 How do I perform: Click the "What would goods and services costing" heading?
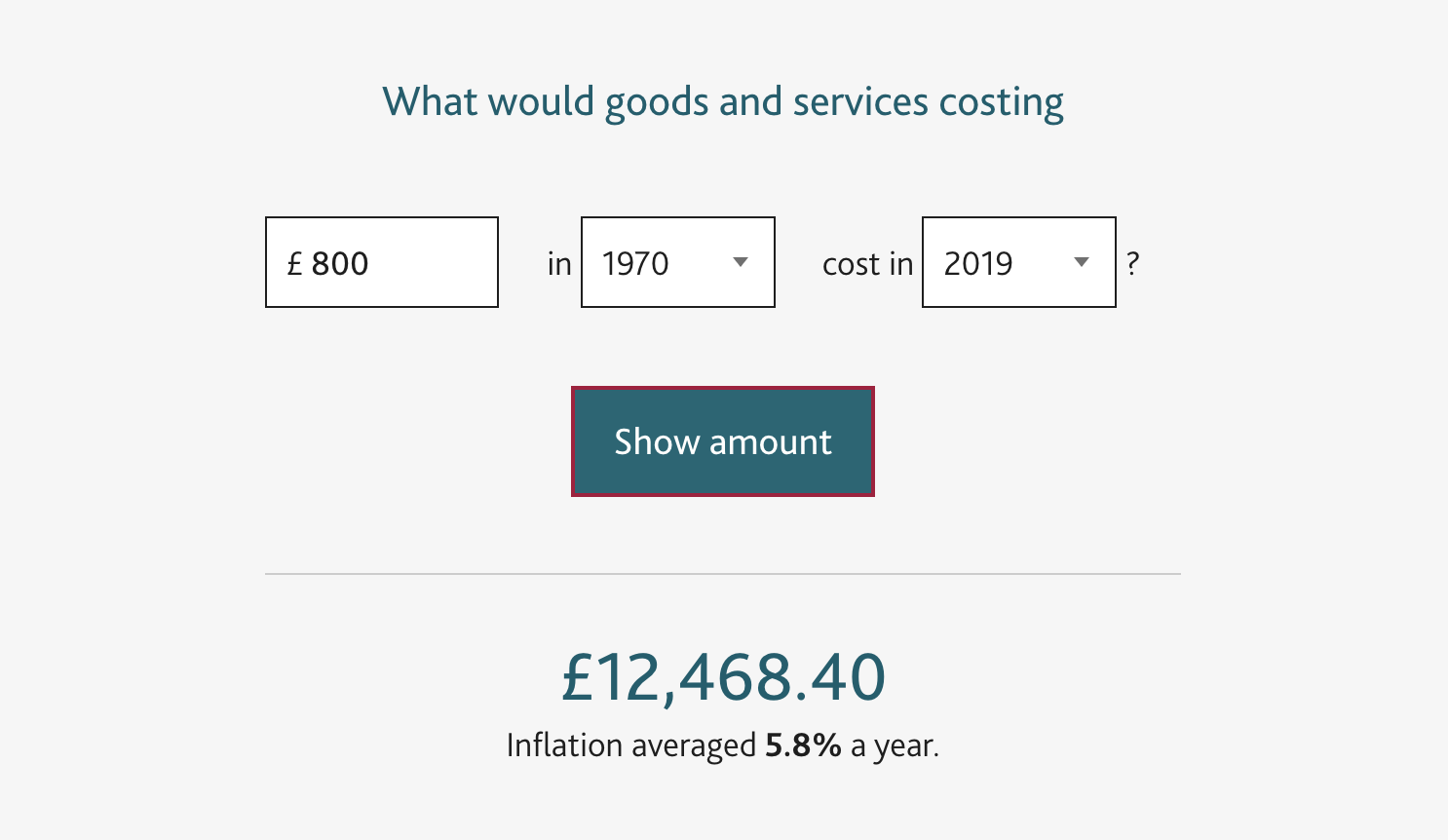[x=723, y=101]
